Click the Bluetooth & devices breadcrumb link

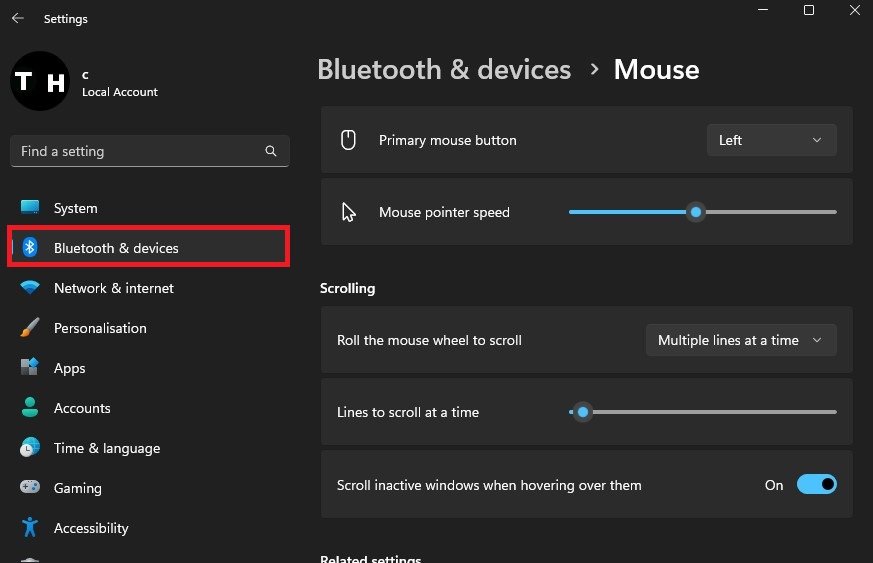(x=444, y=70)
